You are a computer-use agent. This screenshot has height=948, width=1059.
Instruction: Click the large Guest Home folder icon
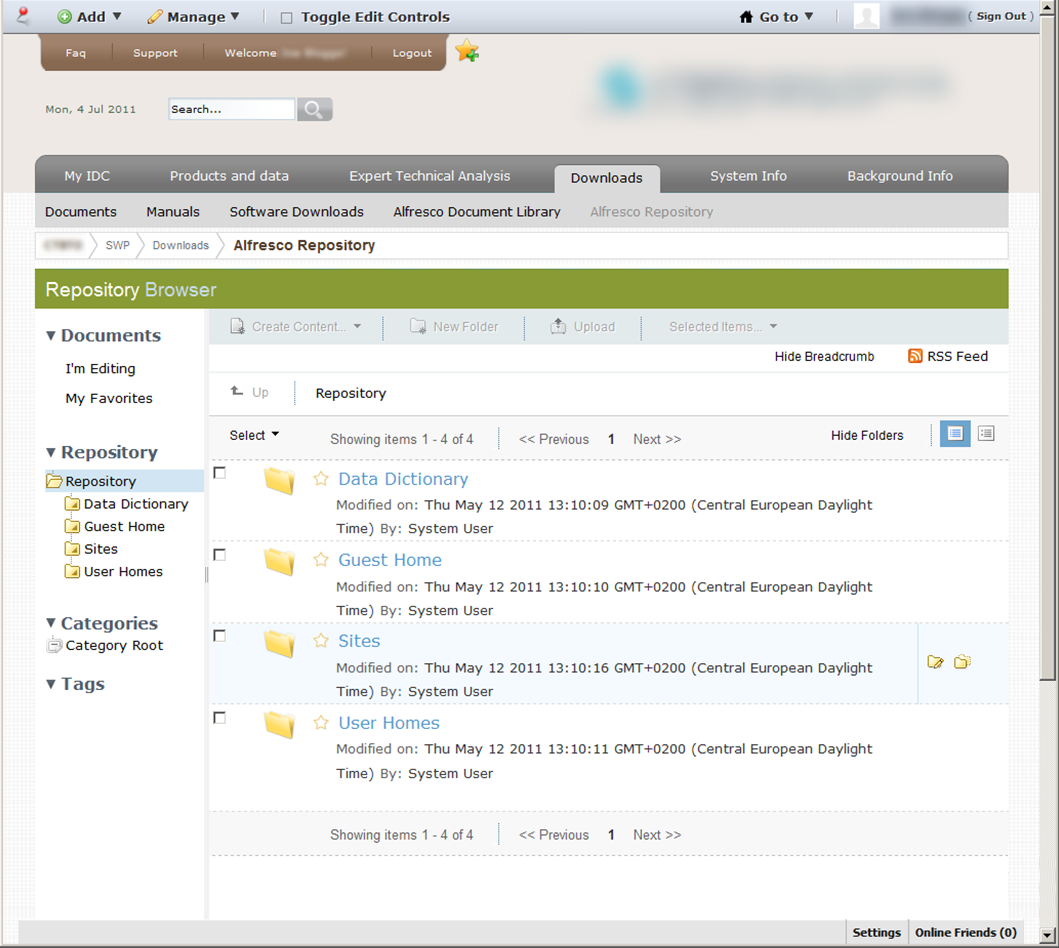280,562
